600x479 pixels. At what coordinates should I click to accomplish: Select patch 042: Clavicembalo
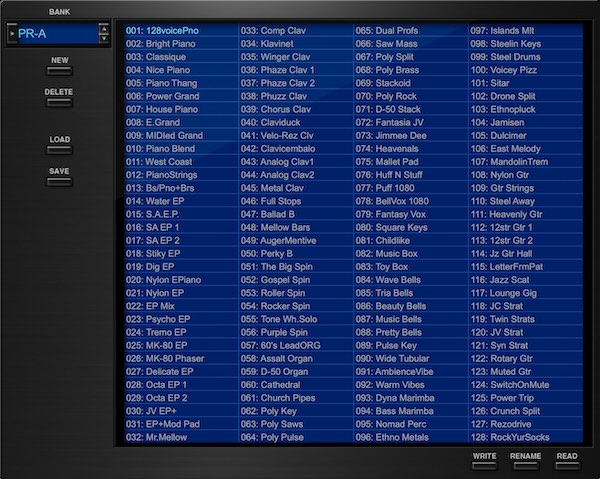coord(296,148)
